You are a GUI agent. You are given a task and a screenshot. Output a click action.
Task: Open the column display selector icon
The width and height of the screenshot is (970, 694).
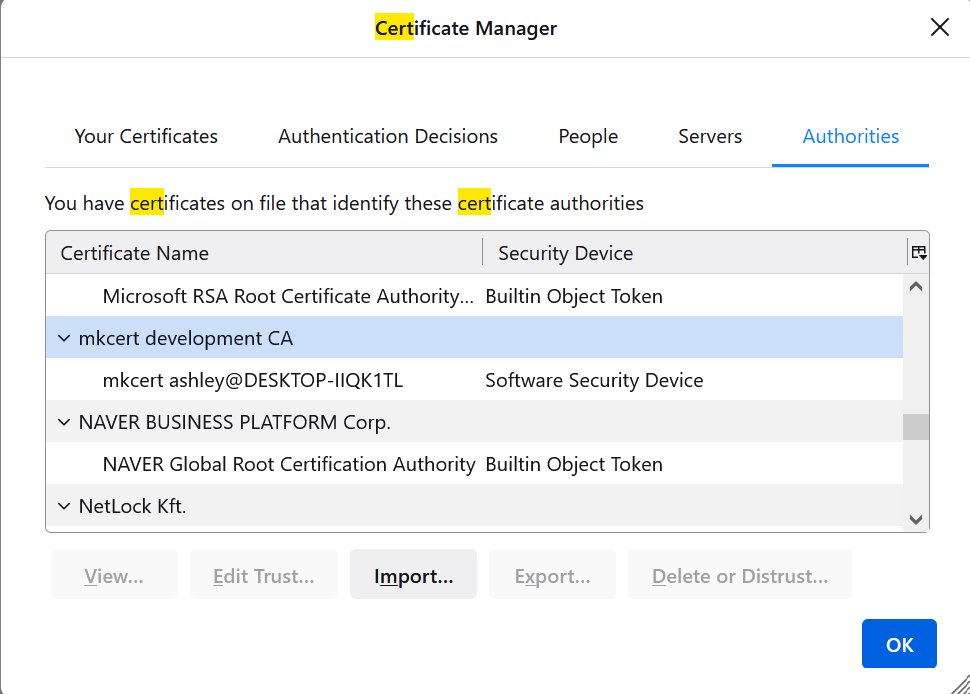point(918,252)
